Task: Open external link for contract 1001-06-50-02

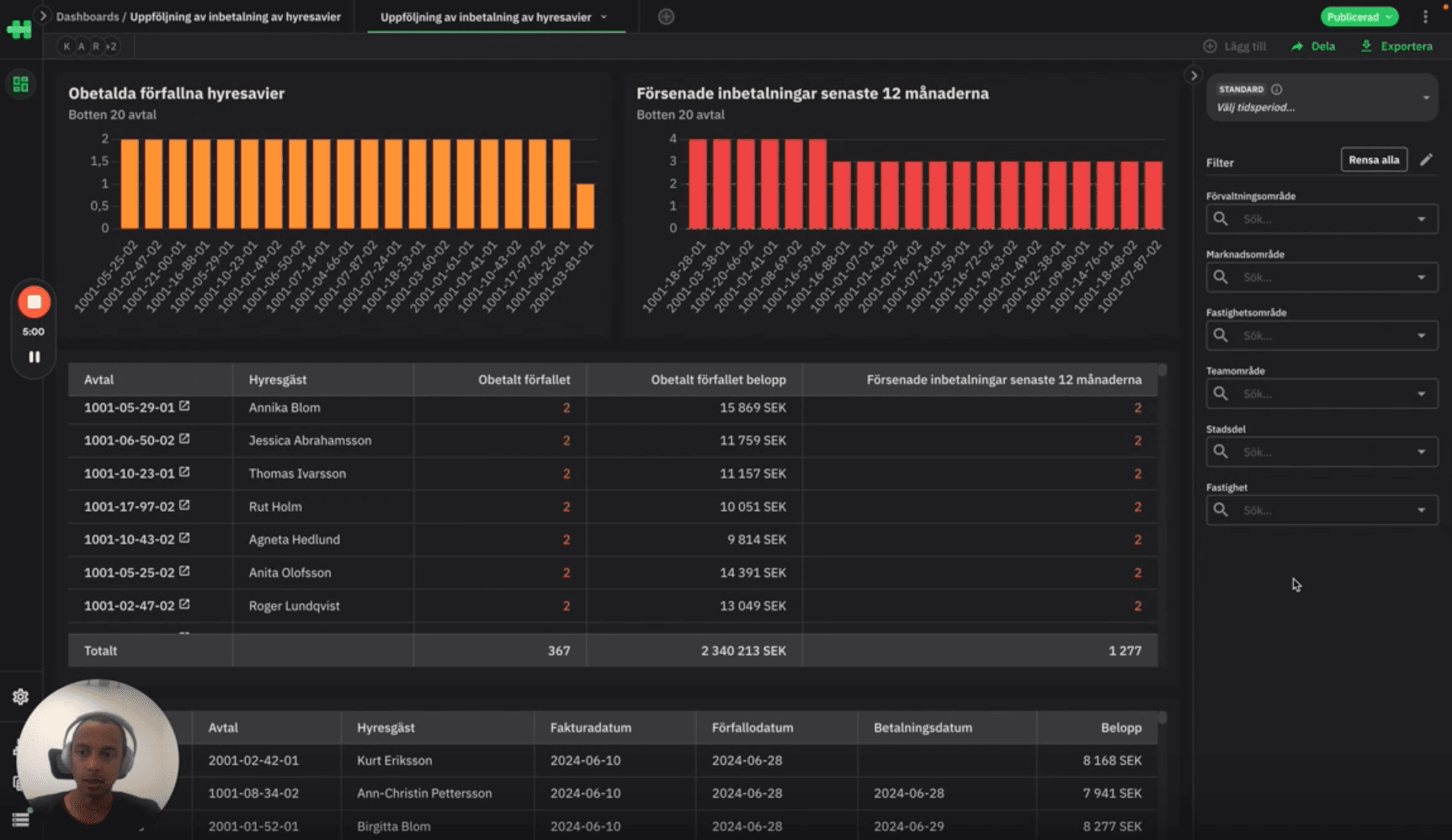Action: (184, 439)
